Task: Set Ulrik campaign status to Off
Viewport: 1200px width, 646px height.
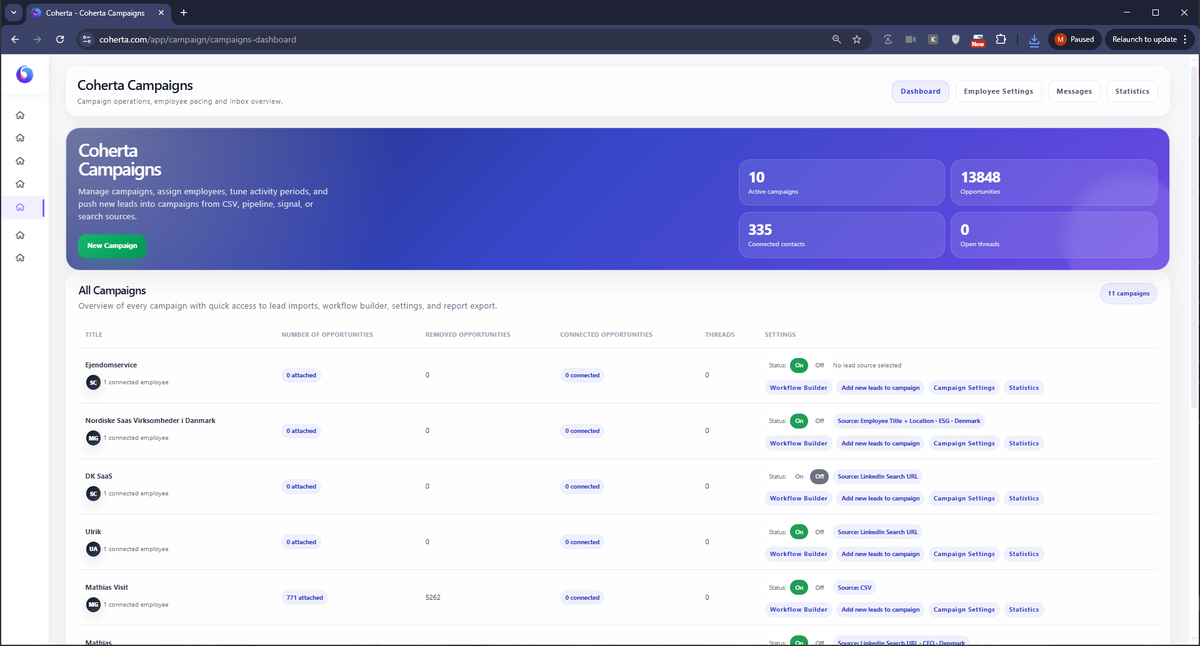Action: point(819,532)
